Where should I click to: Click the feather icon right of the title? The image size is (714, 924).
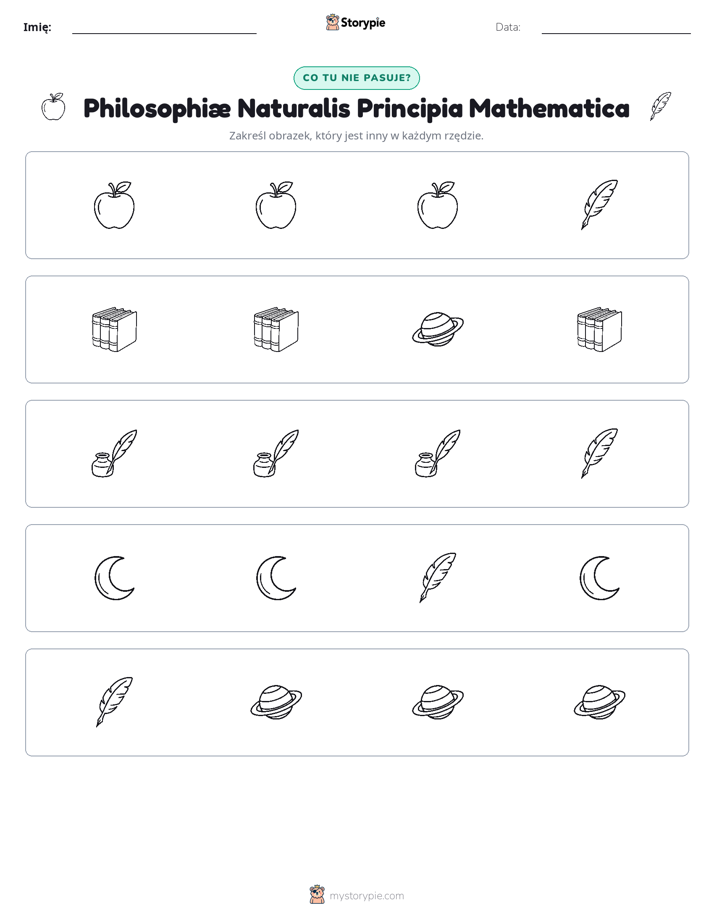coord(660,107)
